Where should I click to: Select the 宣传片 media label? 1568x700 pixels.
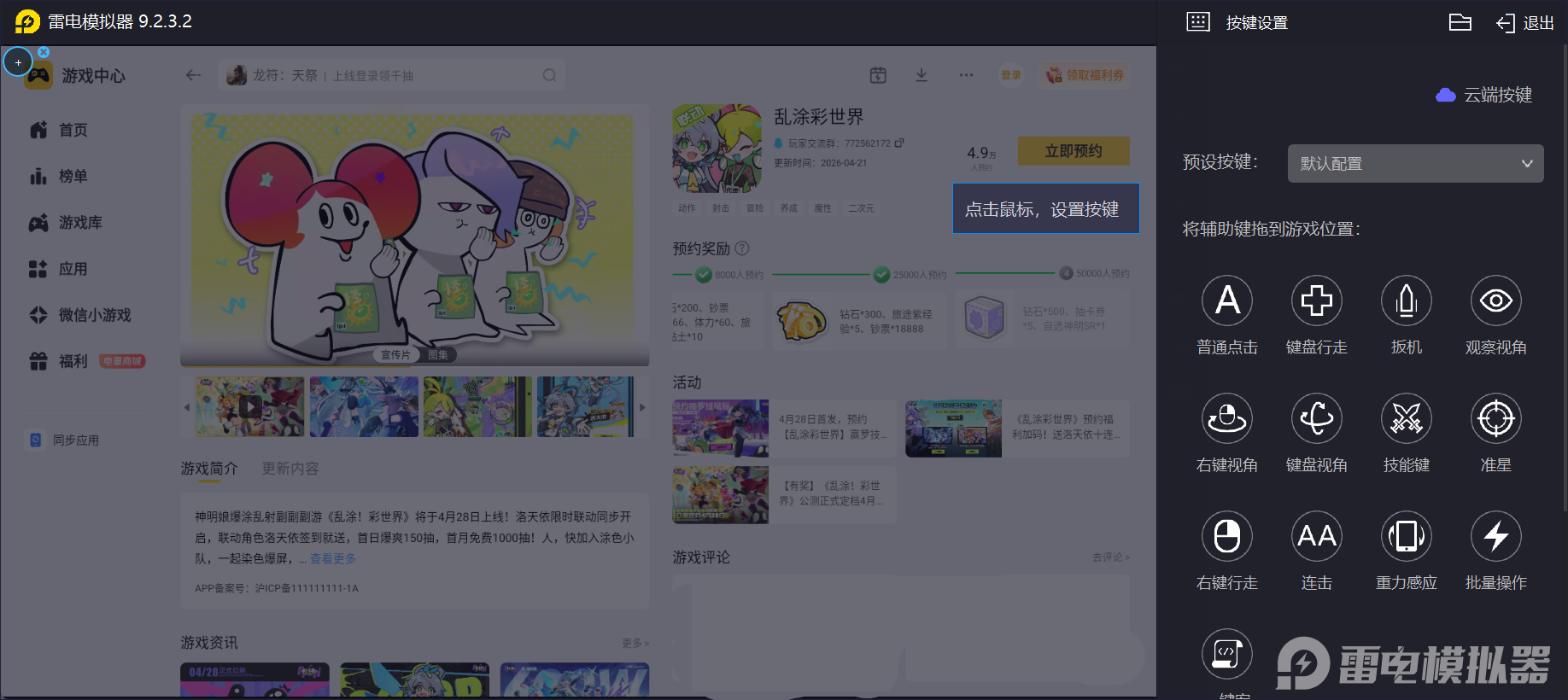point(395,354)
